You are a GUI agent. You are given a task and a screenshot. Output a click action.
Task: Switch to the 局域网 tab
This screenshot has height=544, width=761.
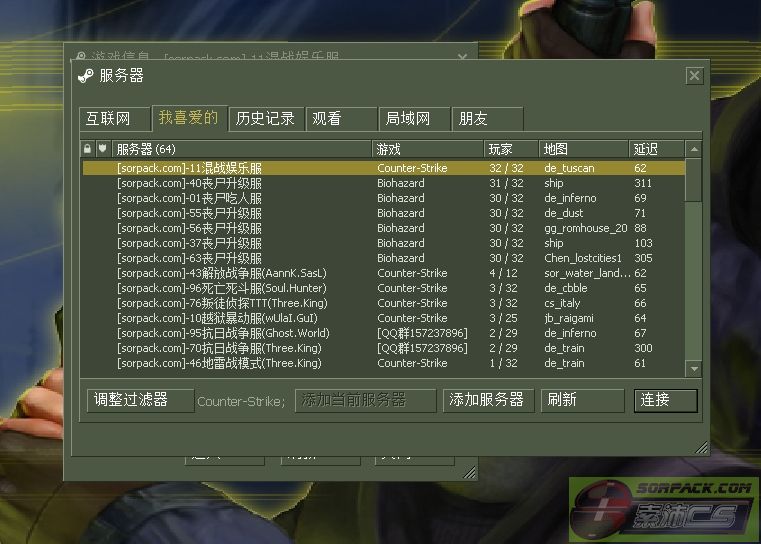pos(414,119)
